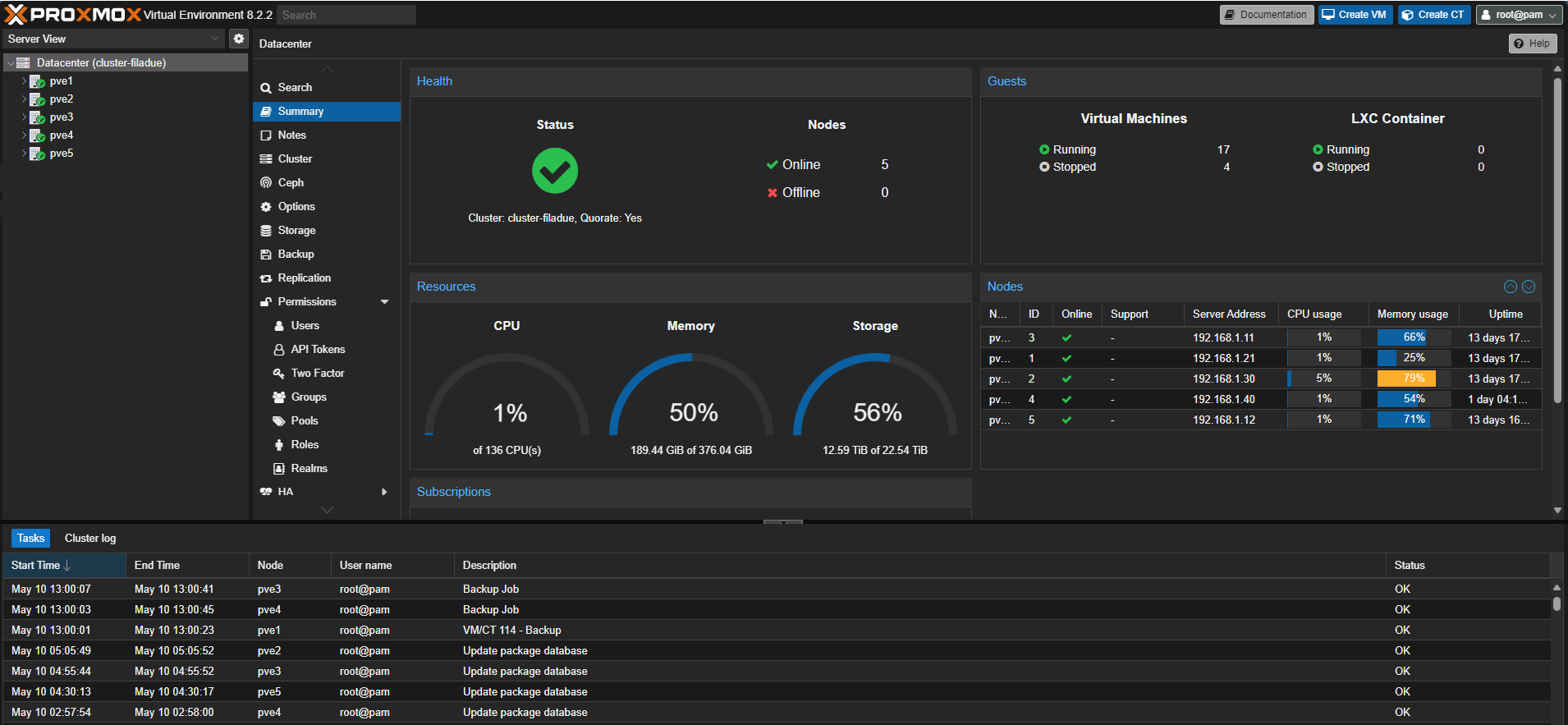This screenshot has width=1568, height=725.
Task: Click the API Tokens icon
Action: click(279, 350)
